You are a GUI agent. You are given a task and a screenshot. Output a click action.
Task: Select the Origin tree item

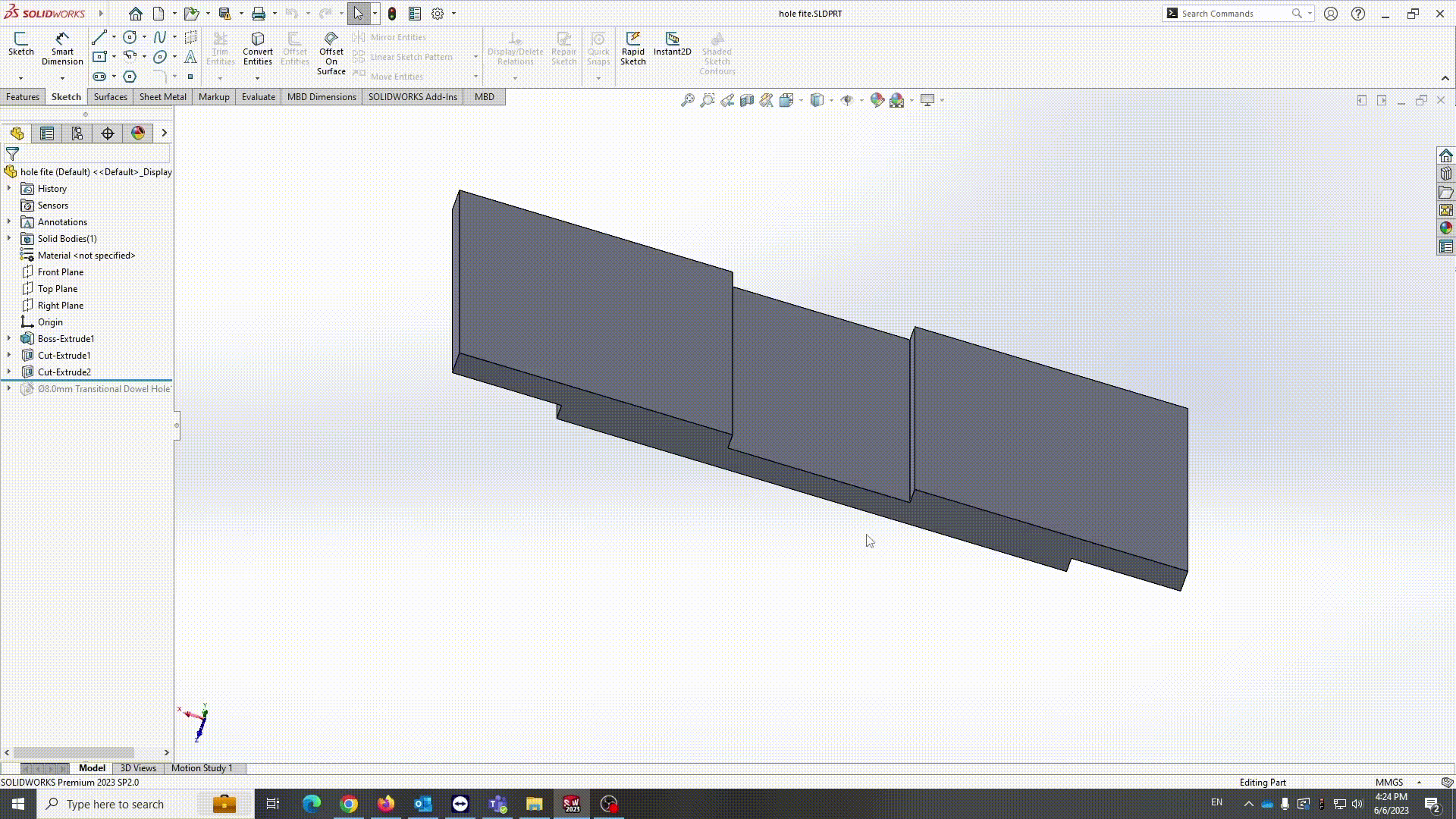tap(50, 322)
